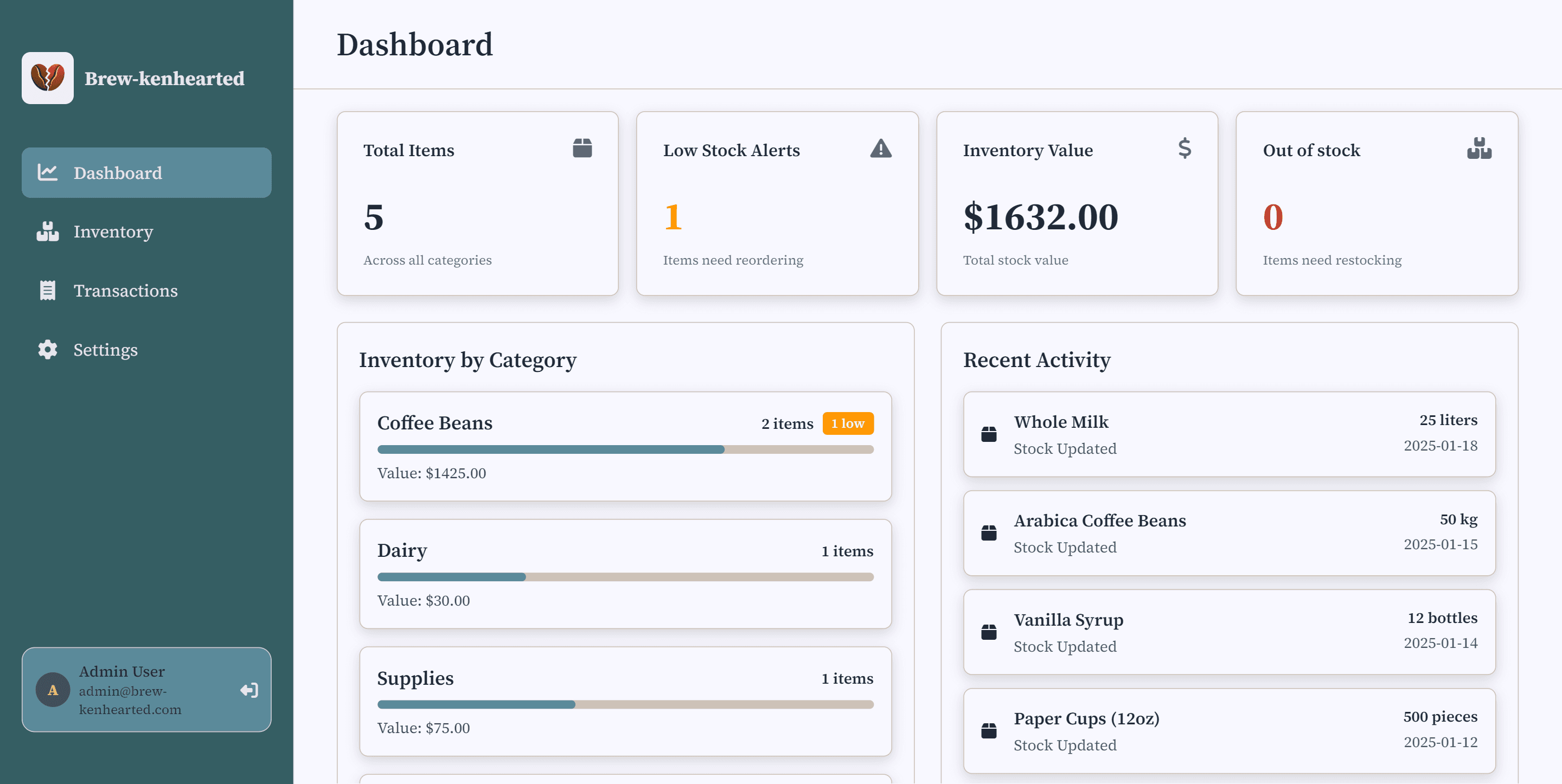Click 'Items need reordering' text
The image size is (1562, 784).
coord(733,260)
